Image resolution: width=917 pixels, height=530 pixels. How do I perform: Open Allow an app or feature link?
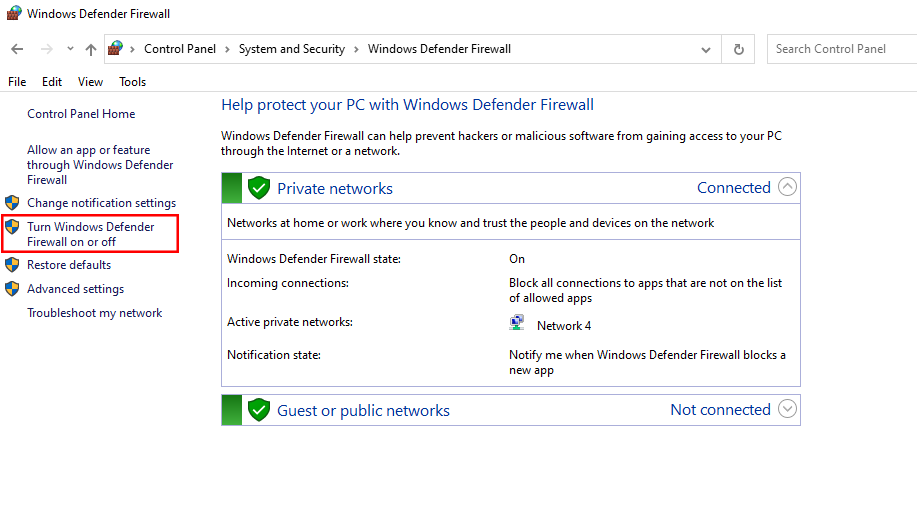pos(99,165)
